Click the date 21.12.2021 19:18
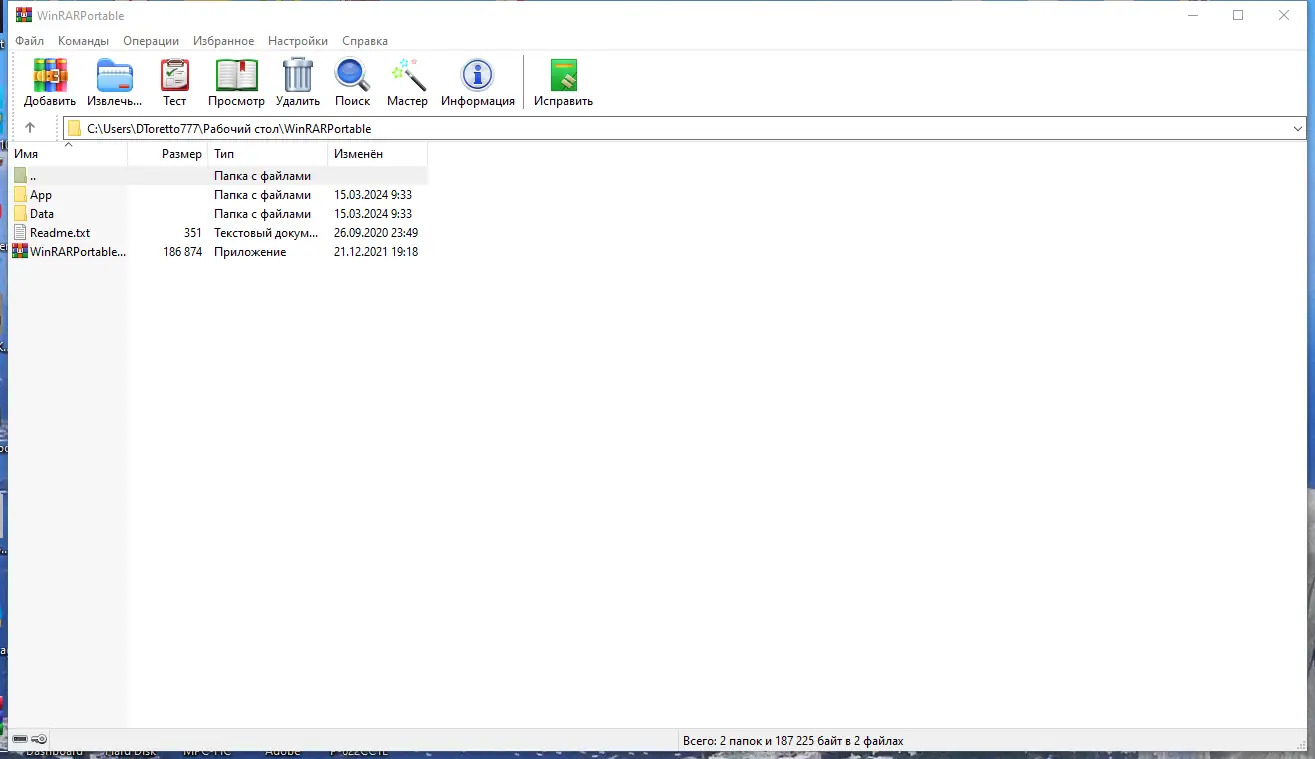The height and width of the screenshot is (759, 1315). coord(376,252)
